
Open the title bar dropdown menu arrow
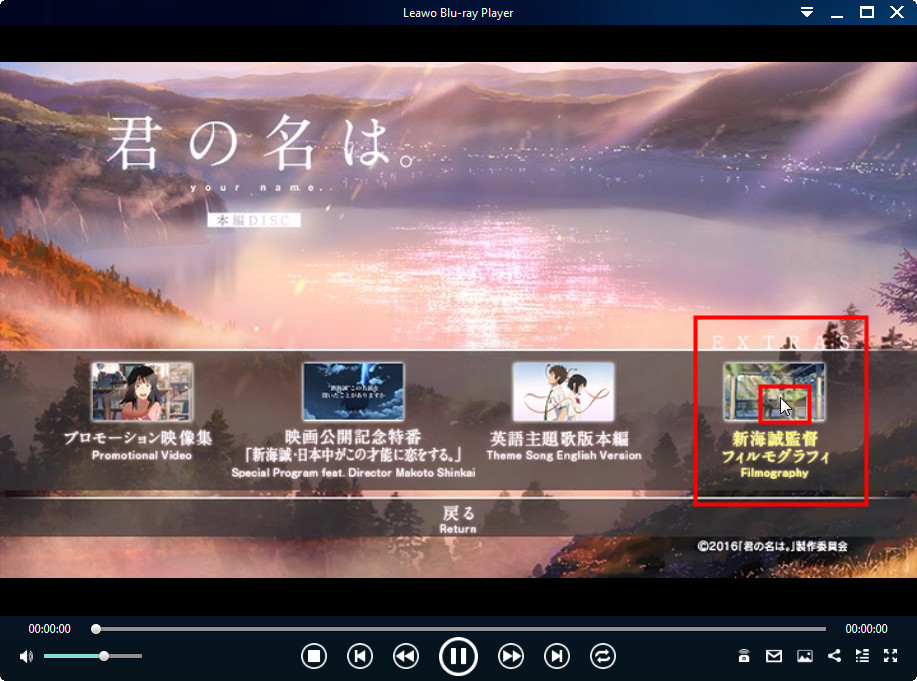[807, 12]
